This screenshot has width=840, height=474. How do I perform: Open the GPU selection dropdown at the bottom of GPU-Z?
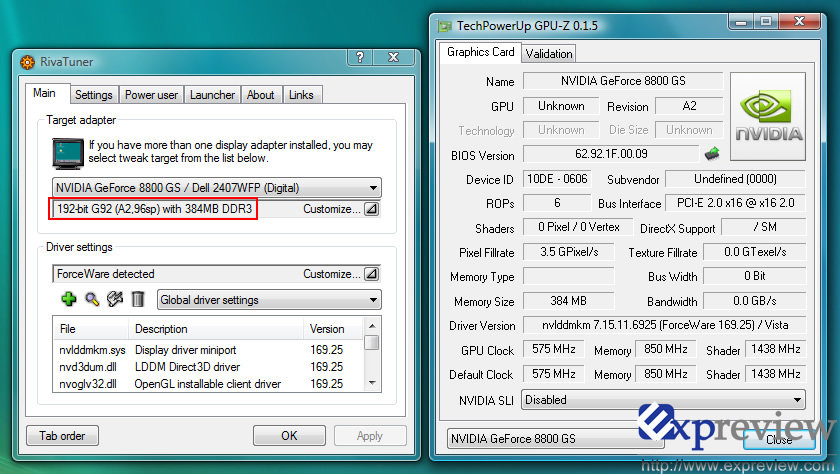click(x=556, y=439)
